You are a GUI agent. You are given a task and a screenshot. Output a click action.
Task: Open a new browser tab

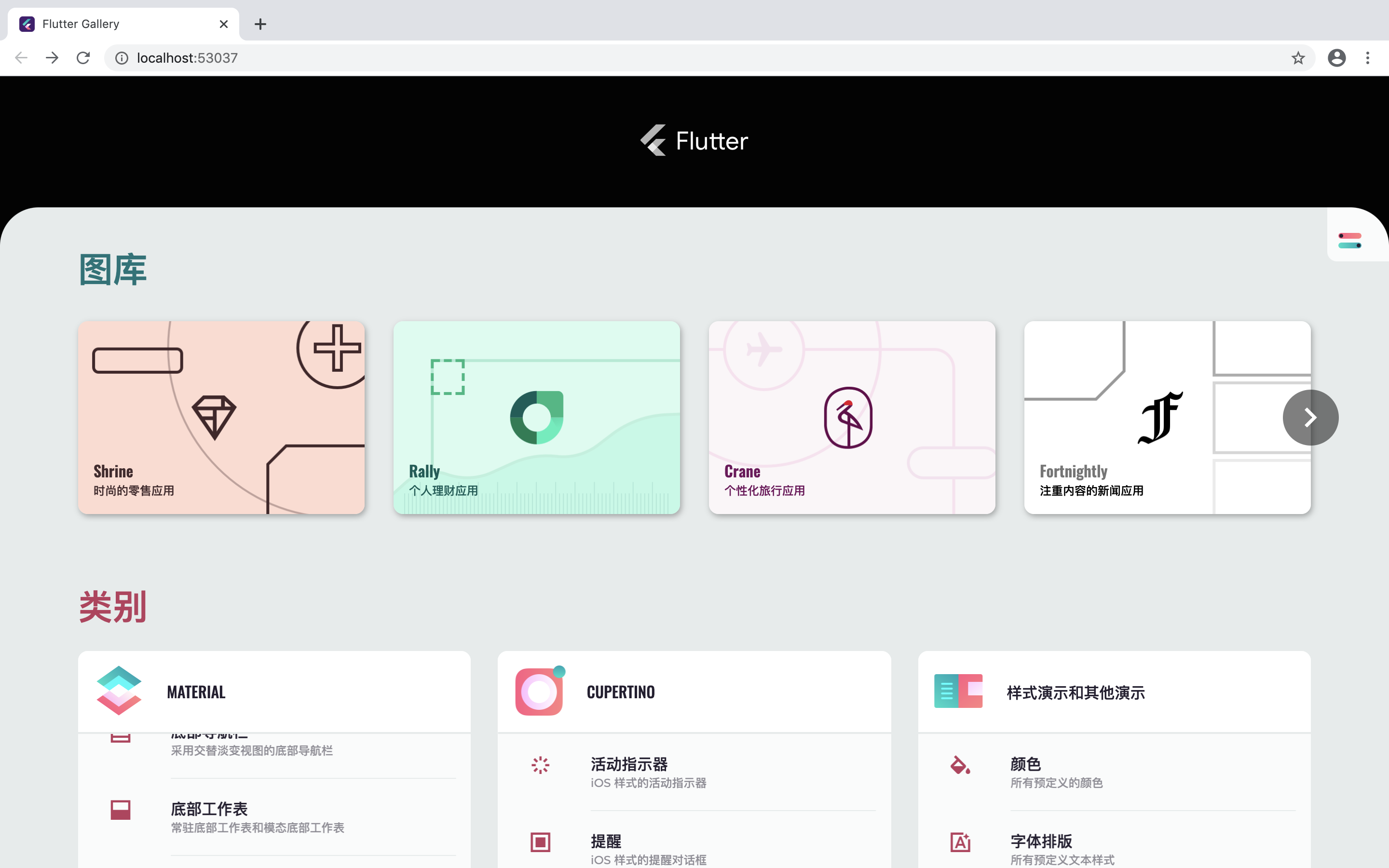(260, 24)
